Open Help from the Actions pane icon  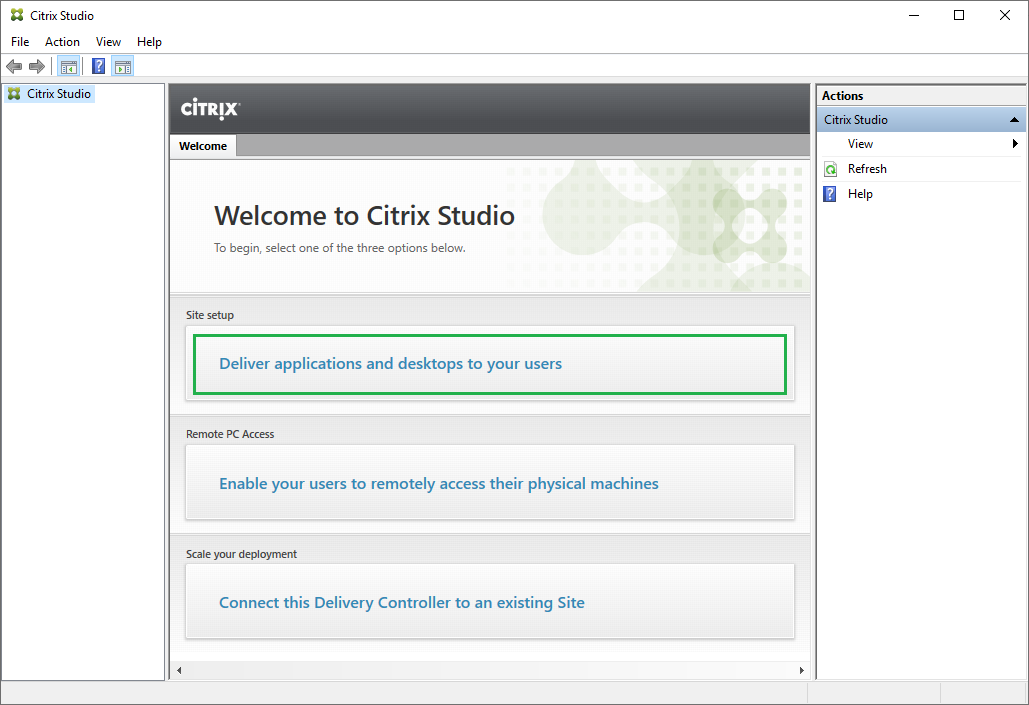click(830, 193)
